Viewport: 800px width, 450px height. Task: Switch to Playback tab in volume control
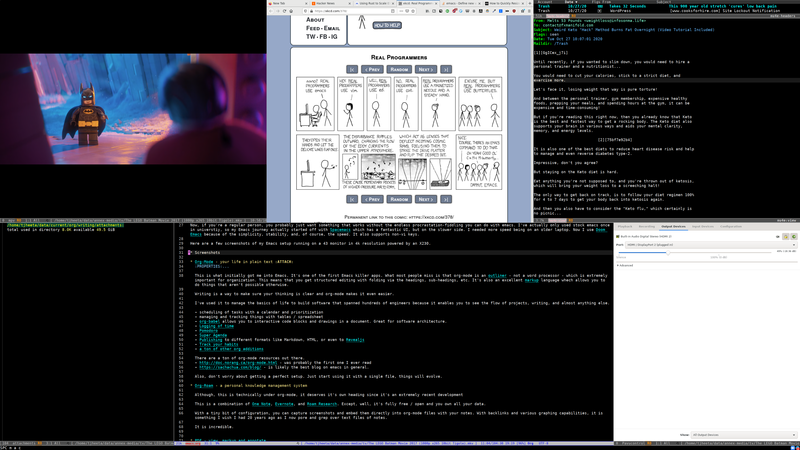(x=625, y=227)
